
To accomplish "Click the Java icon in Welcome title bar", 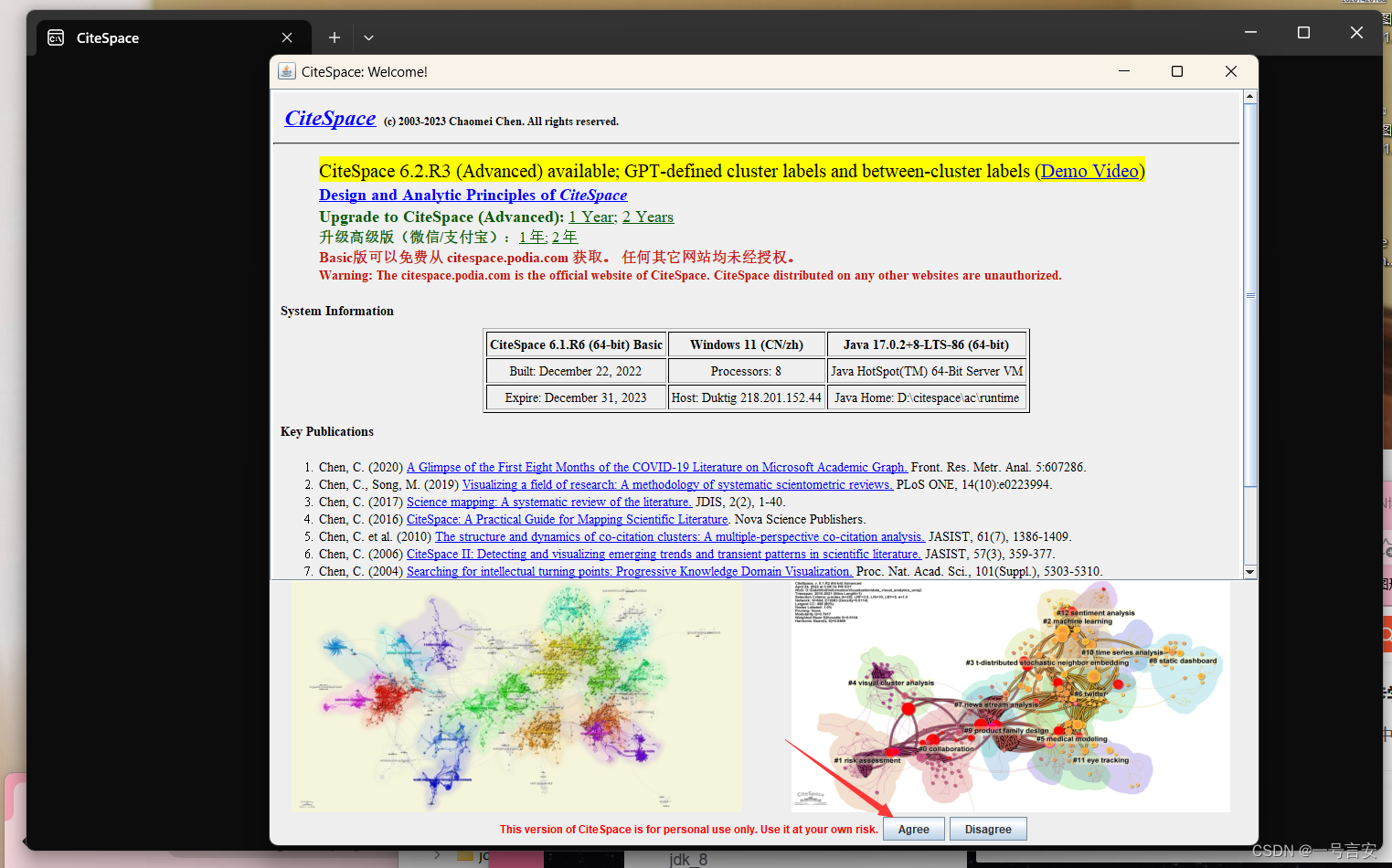I will pos(287,71).
